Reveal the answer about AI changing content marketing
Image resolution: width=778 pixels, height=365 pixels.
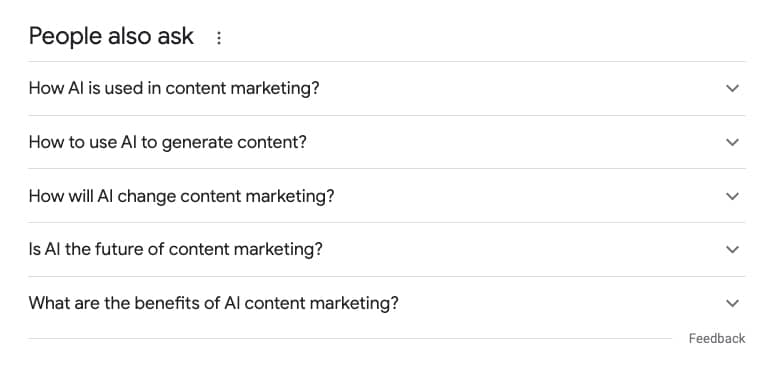point(387,196)
